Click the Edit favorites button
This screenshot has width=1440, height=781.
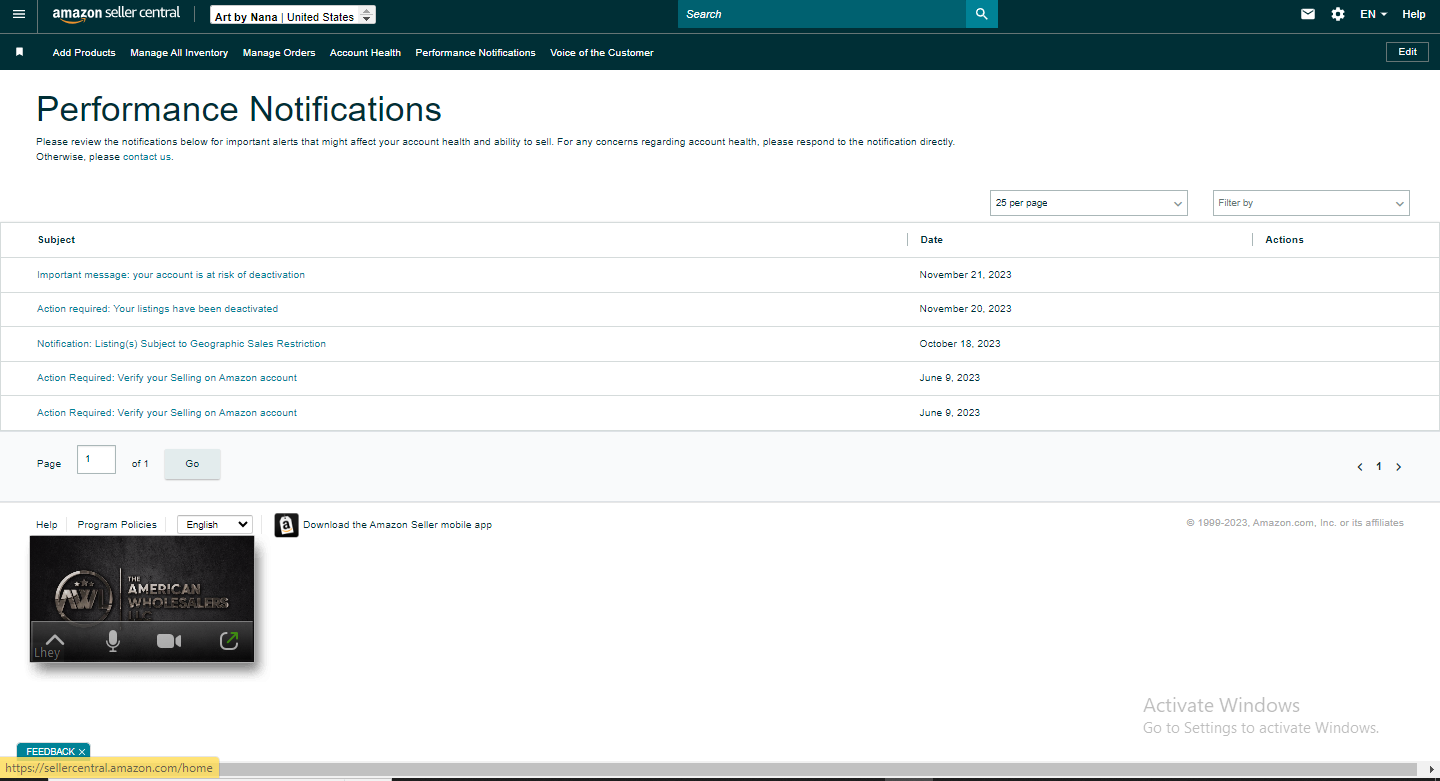tap(1407, 52)
